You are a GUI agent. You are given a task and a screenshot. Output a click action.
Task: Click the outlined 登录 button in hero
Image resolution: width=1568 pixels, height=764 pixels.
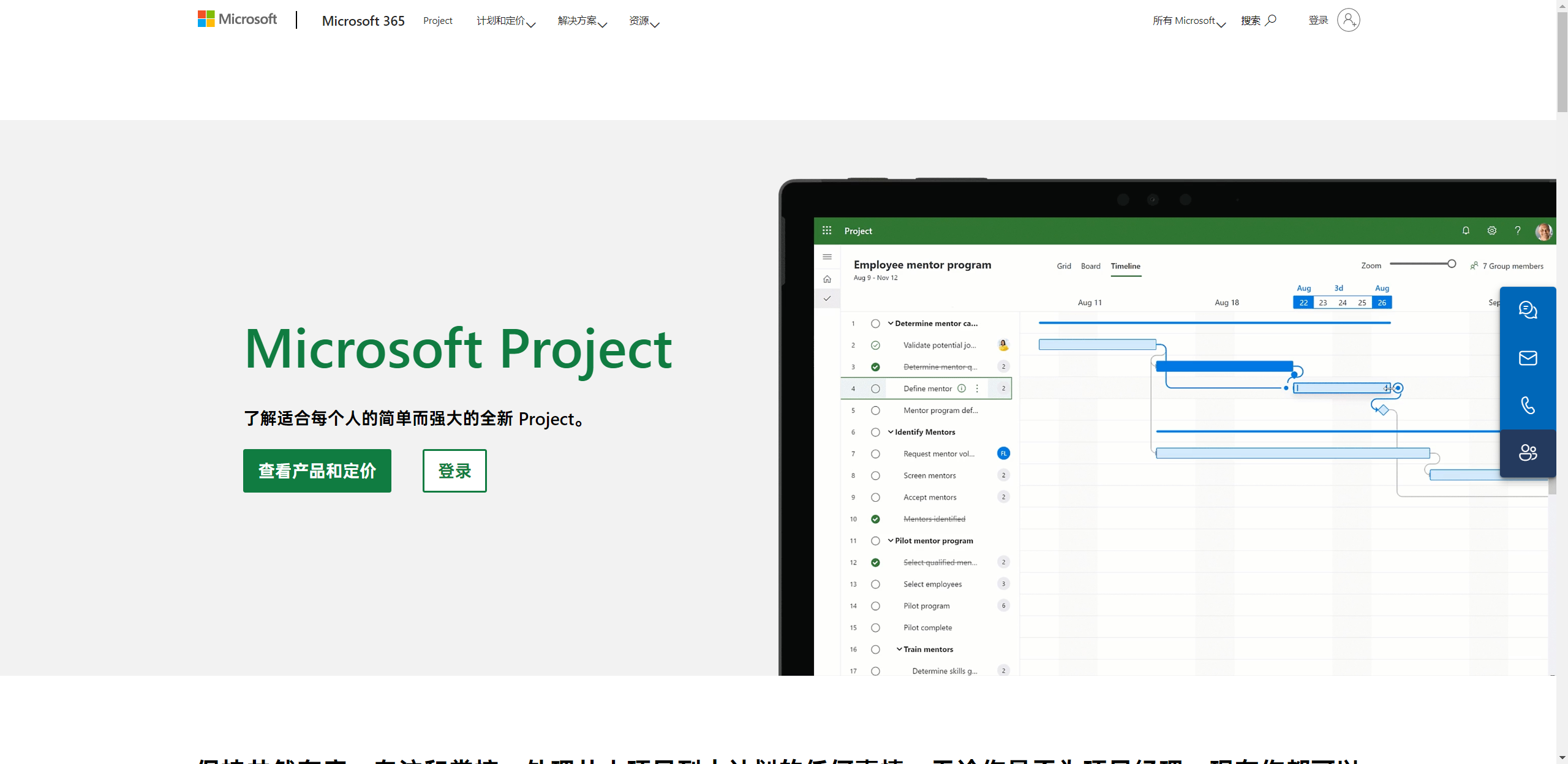point(454,471)
